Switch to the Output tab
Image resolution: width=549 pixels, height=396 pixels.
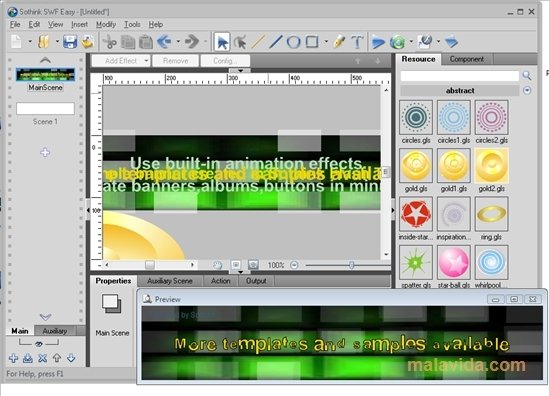256,281
